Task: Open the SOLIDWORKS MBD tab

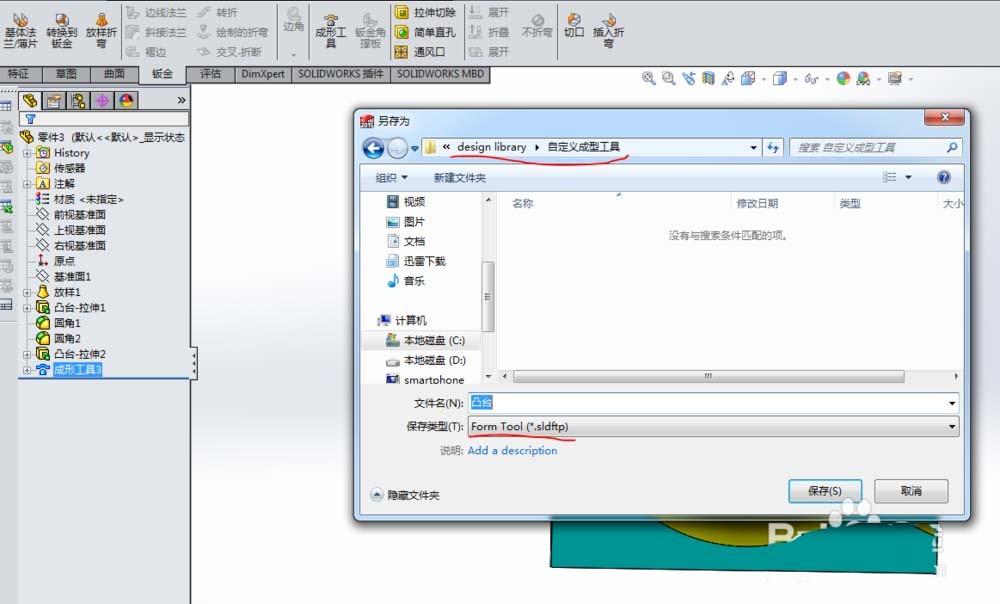Action: point(439,73)
